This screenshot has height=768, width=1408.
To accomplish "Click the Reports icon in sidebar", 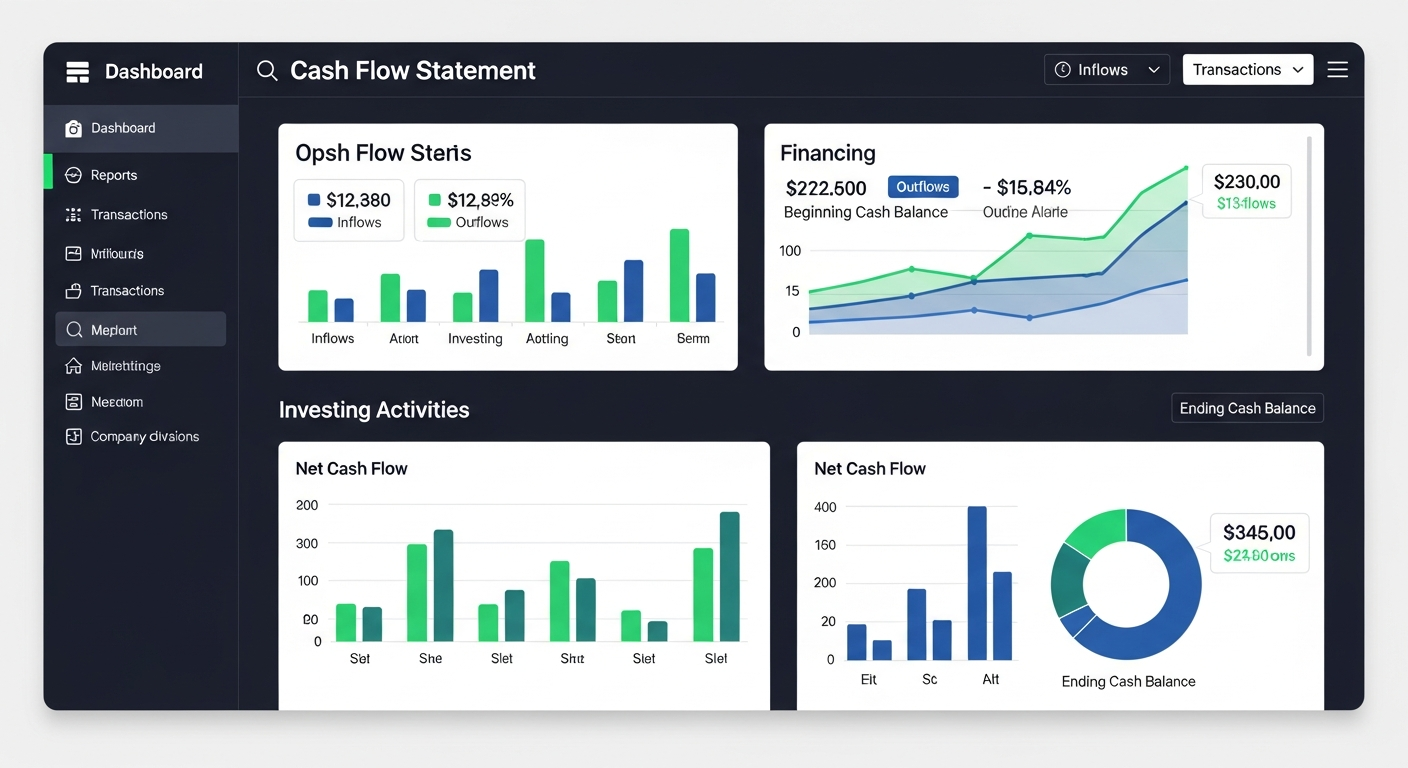I will [73, 175].
